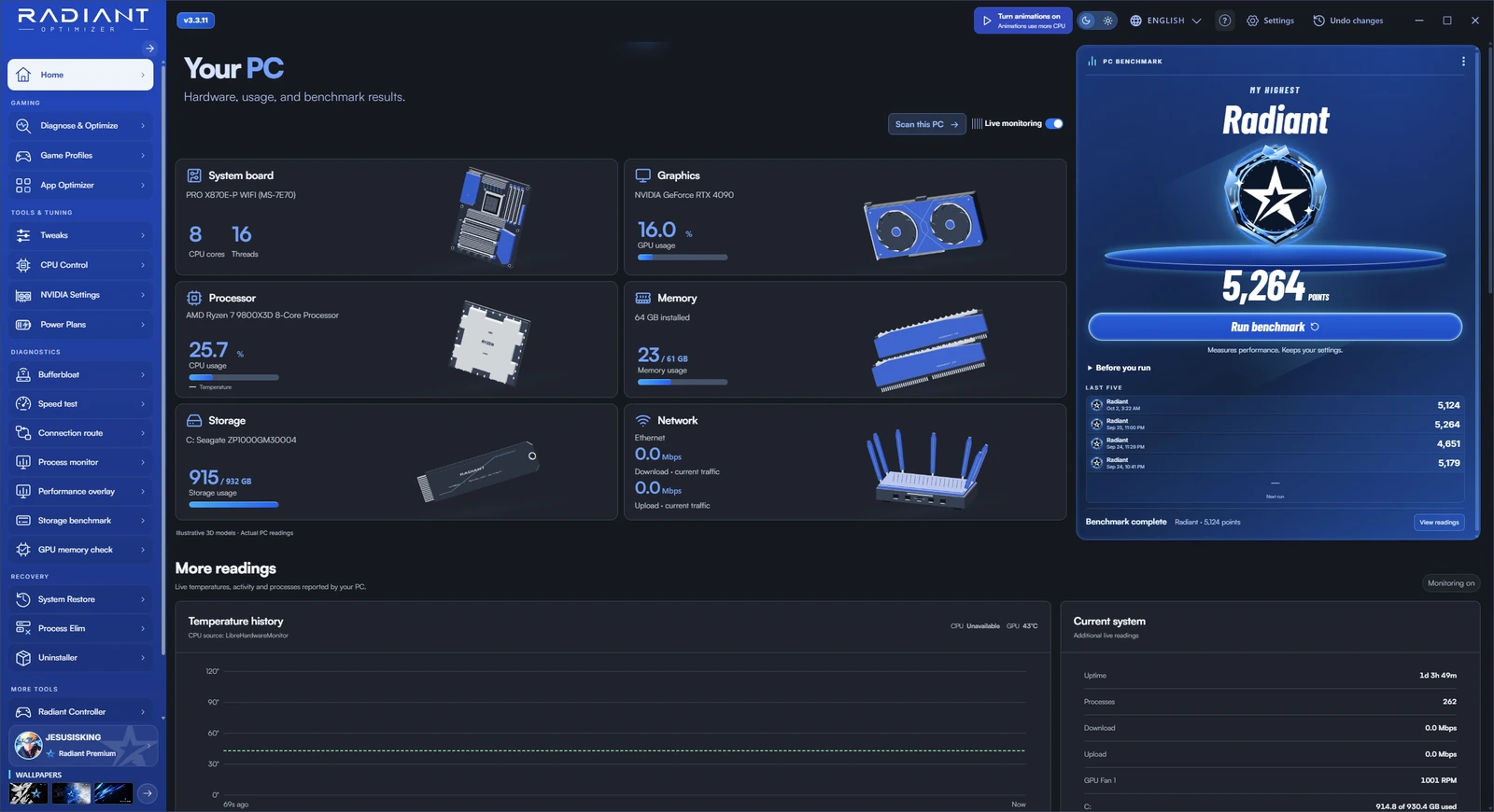Click the Tweaks sliders icon
Screen dimensions: 1494x812
coord(23,235)
